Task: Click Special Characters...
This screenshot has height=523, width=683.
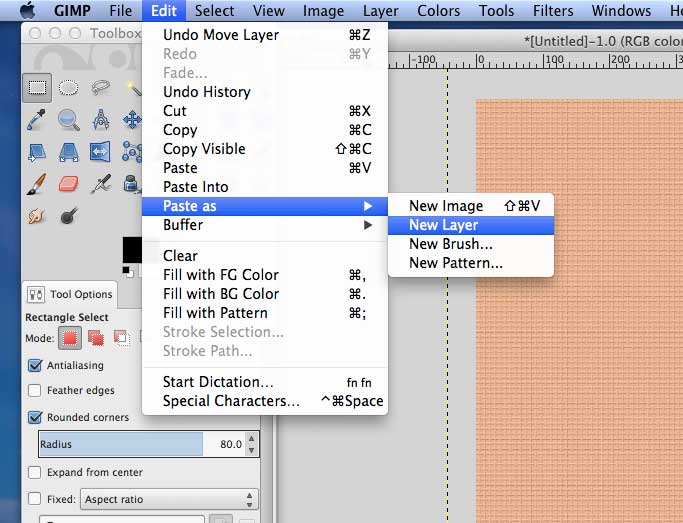Action: (x=265, y=401)
